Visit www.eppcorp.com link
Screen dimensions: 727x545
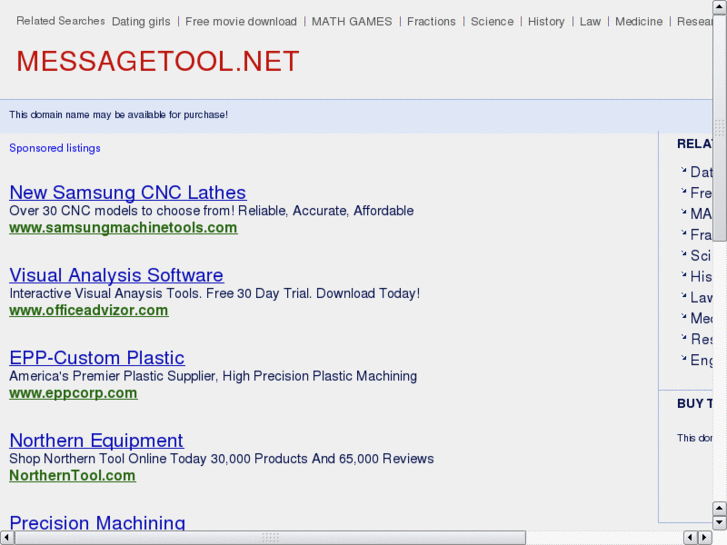pyautogui.click(x=73, y=393)
